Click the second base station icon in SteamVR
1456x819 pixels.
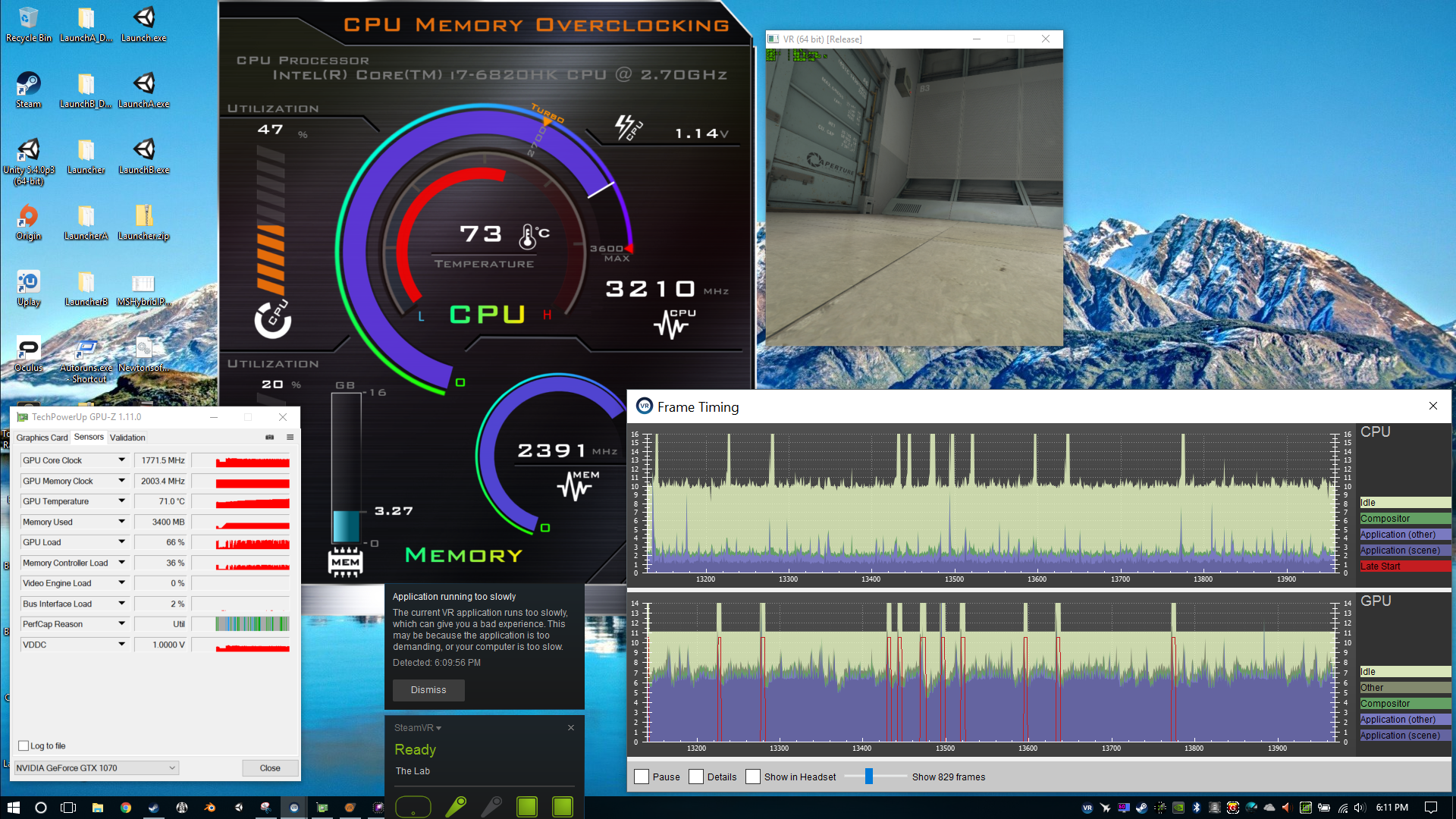coord(563,807)
